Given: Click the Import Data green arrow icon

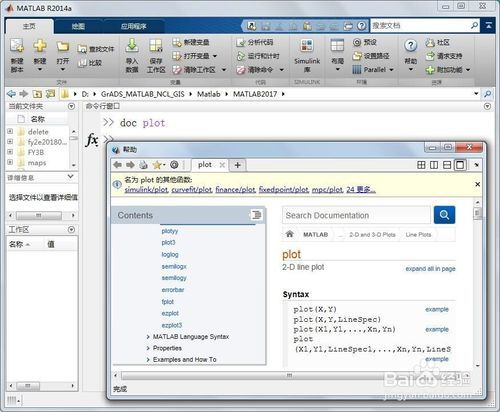Looking at the screenshot, I should pos(132,45).
